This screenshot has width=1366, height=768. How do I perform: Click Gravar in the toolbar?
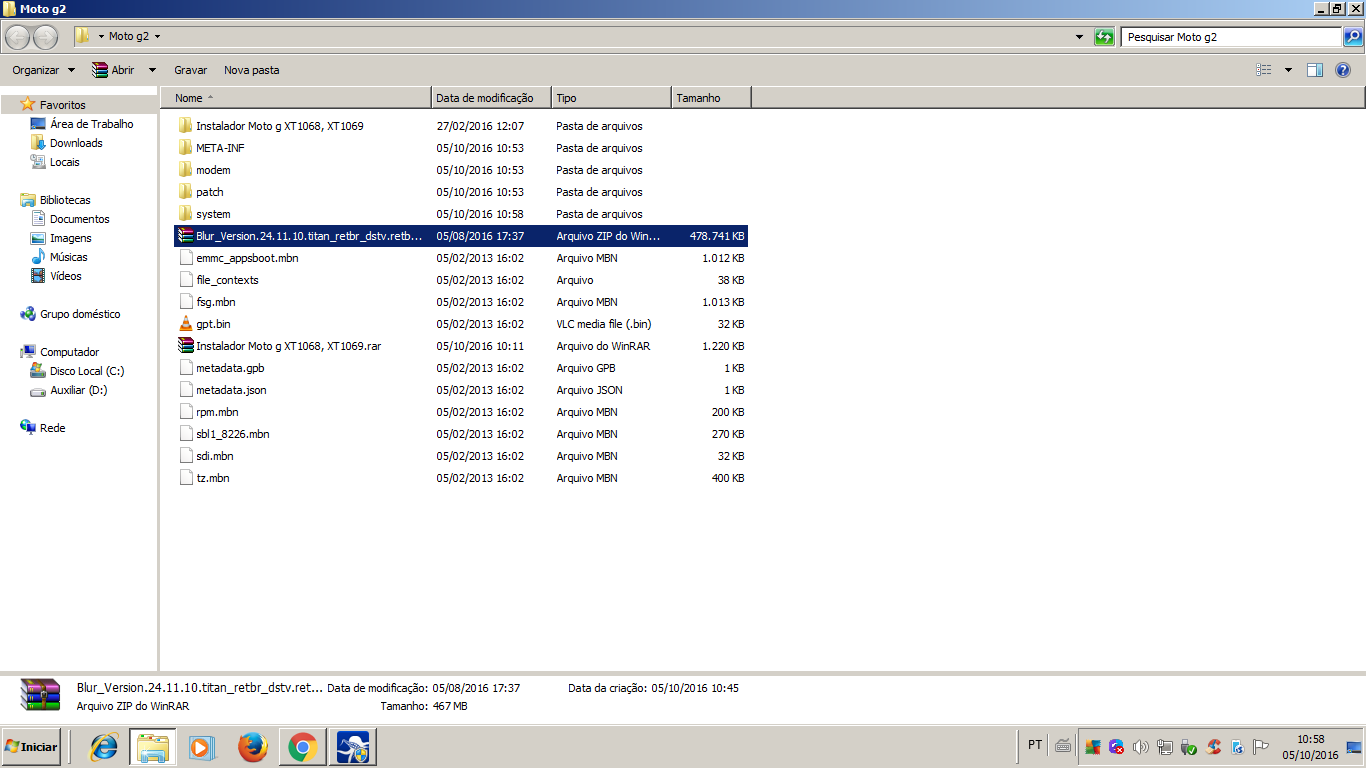pos(190,70)
